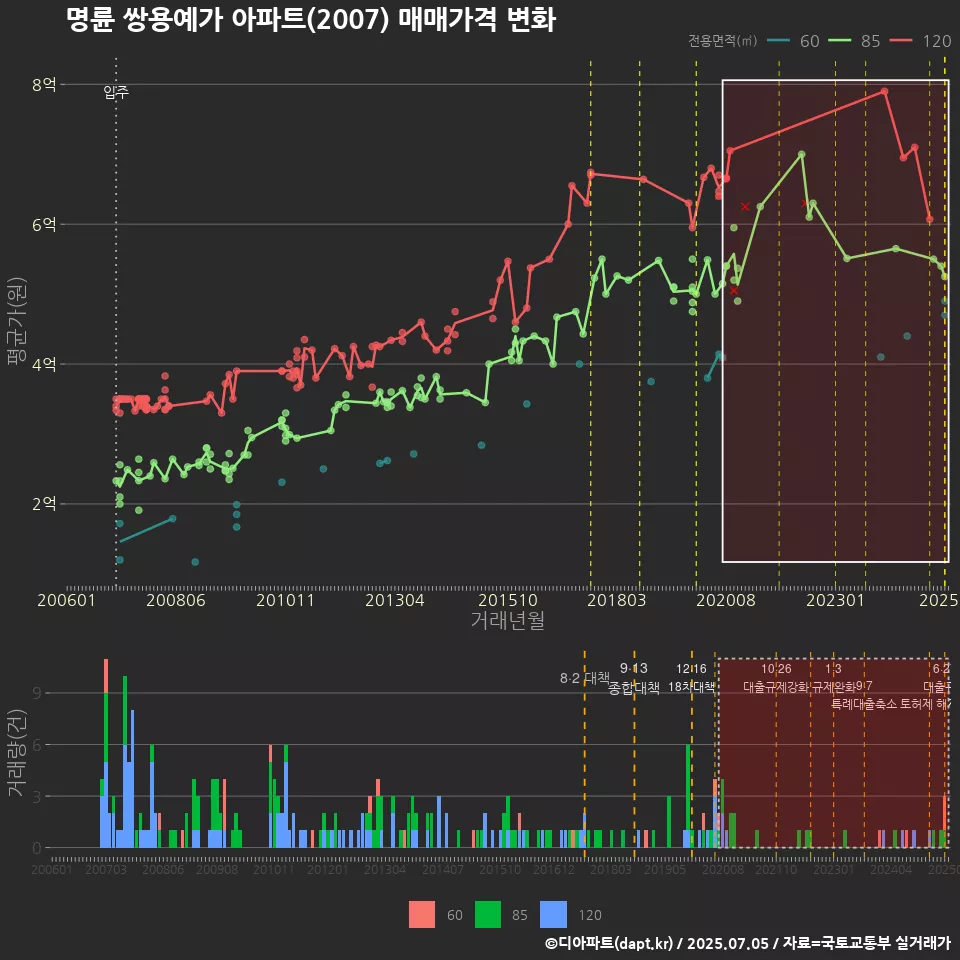Click the 거래년월 x-axis title

click(x=508, y=620)
